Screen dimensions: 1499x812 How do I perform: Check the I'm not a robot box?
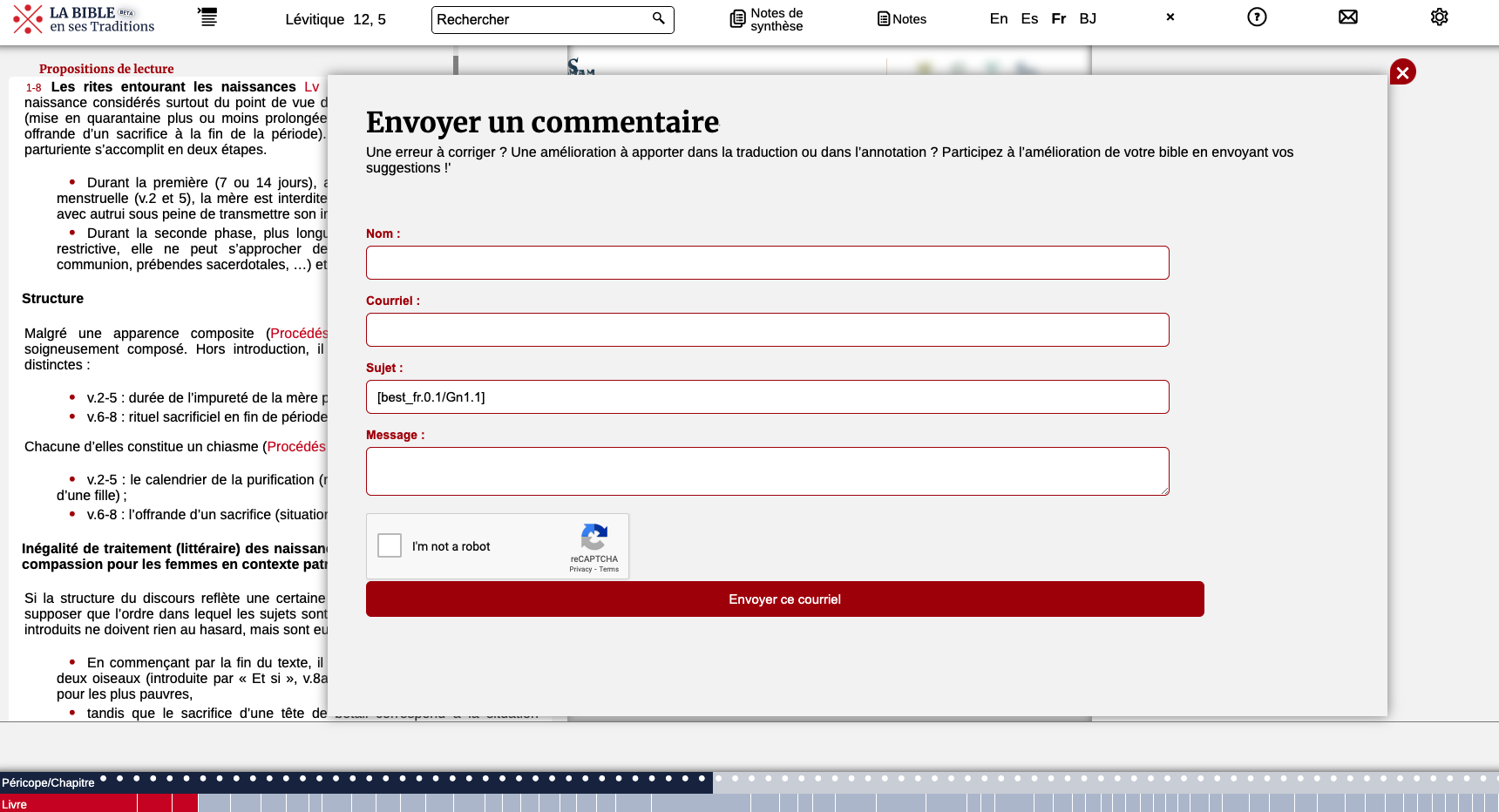pyautogui.click(x=390, y=545)
